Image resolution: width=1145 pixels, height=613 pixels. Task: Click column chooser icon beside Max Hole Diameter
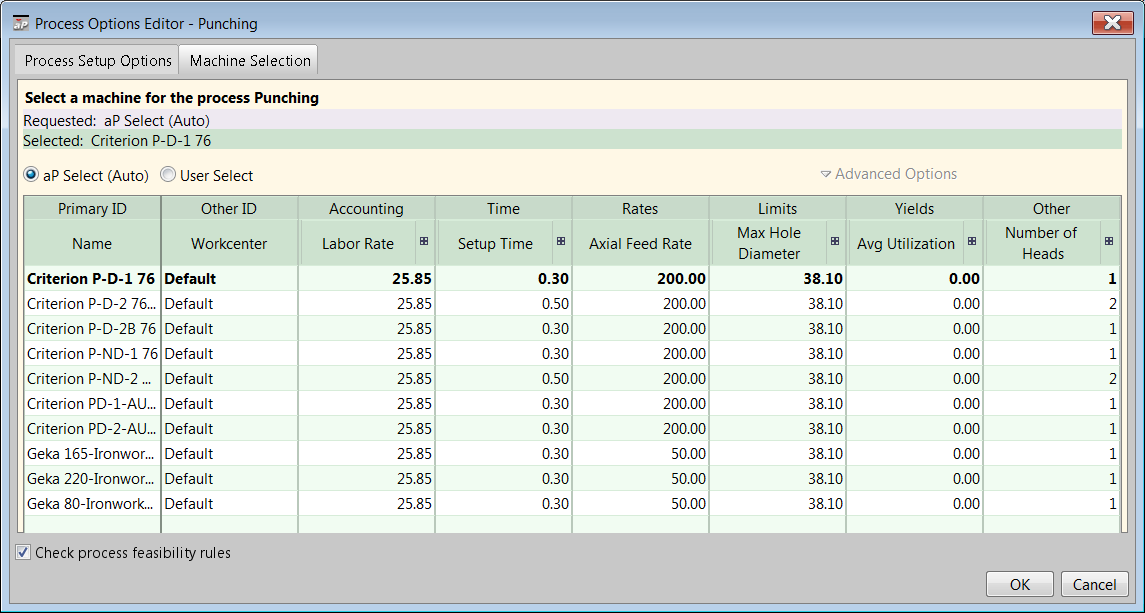tap(835, 242)
